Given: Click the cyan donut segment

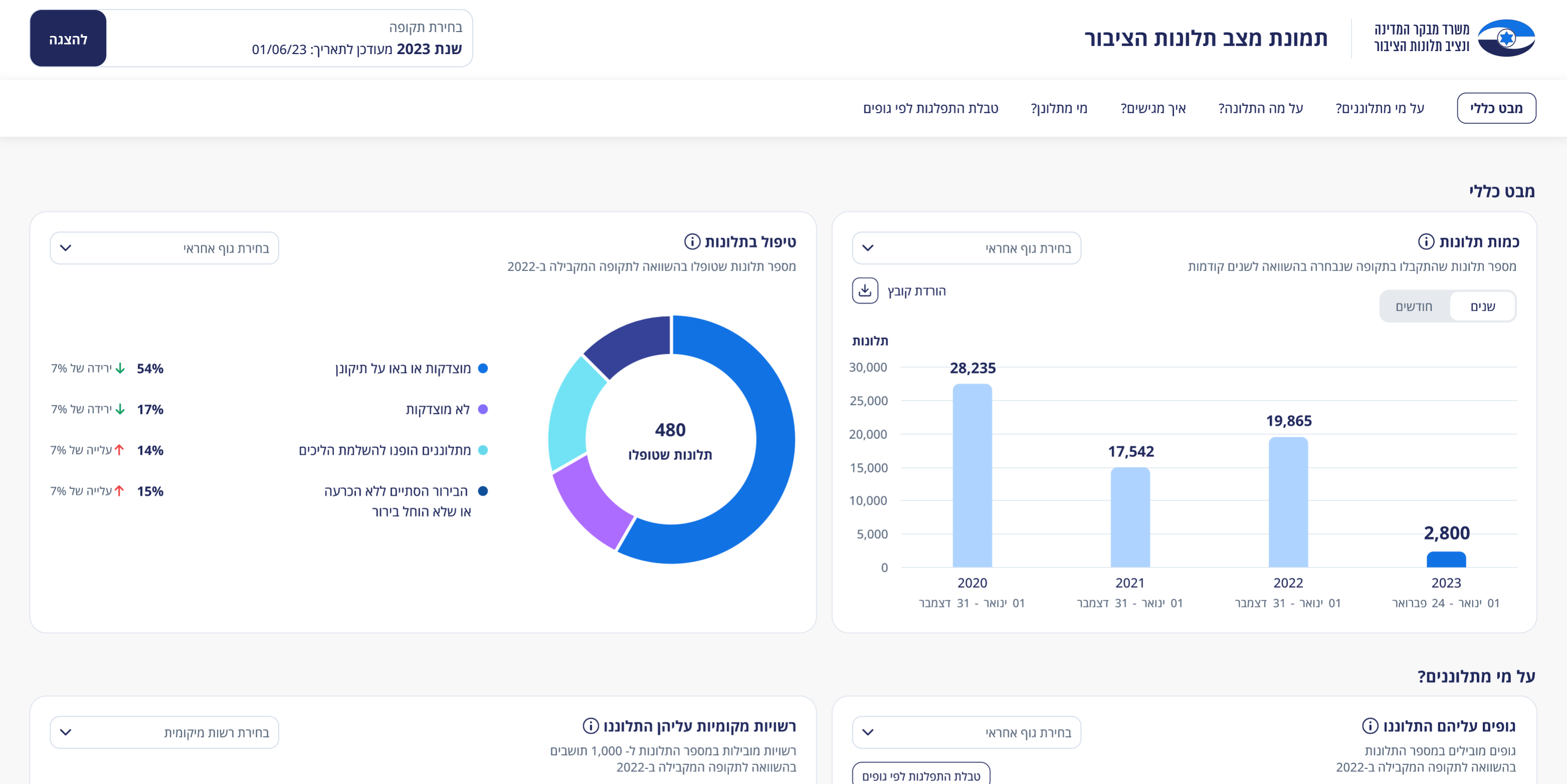Looking at the screenshot, I should coord(570,414).
